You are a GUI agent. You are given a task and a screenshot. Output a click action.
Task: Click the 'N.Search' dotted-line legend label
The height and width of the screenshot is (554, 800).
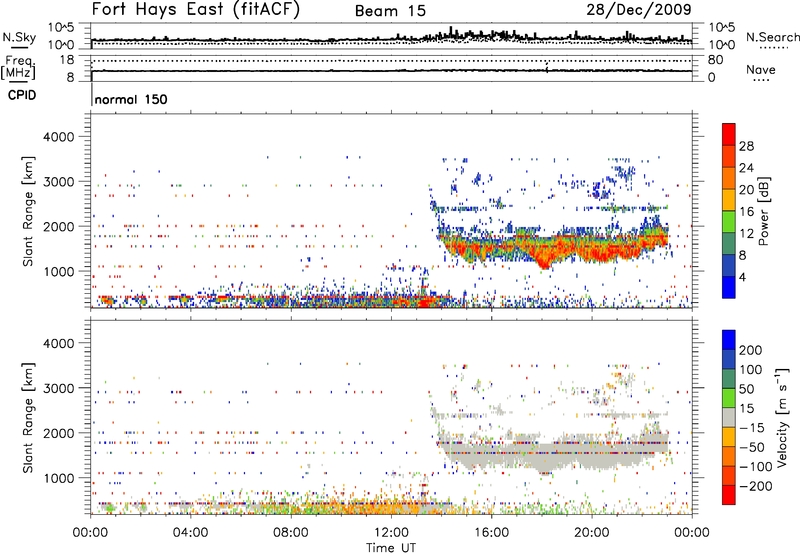[x=773, y=37]
